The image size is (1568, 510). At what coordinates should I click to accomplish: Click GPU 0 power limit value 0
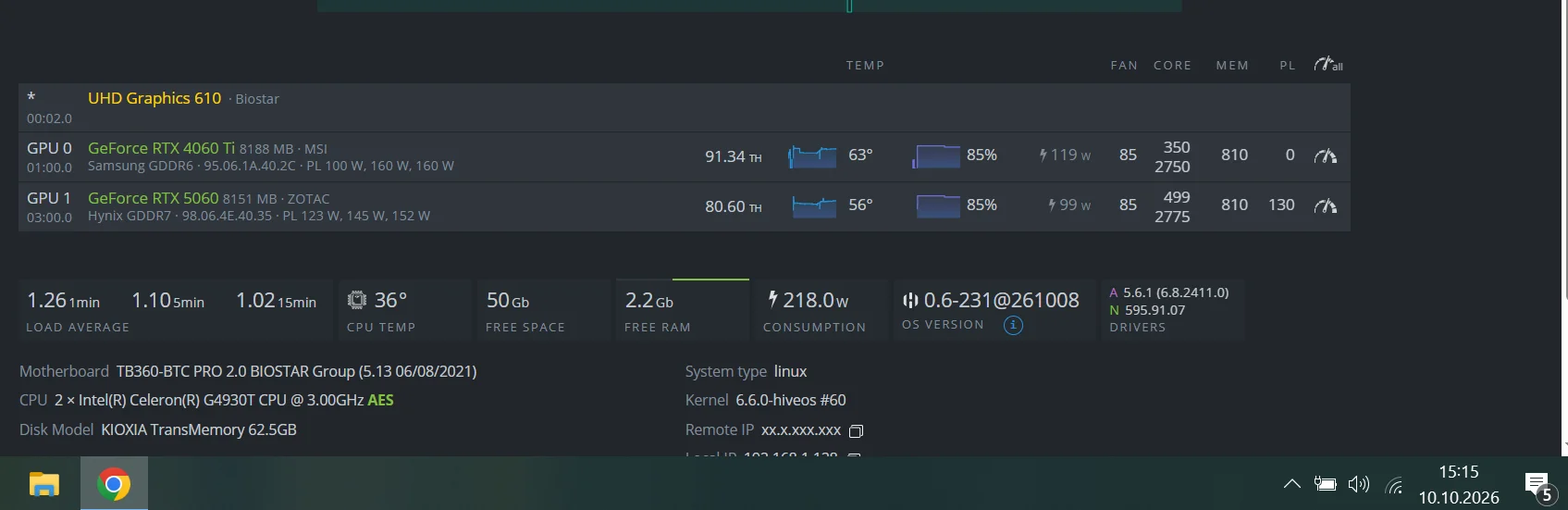point(1290,155)
